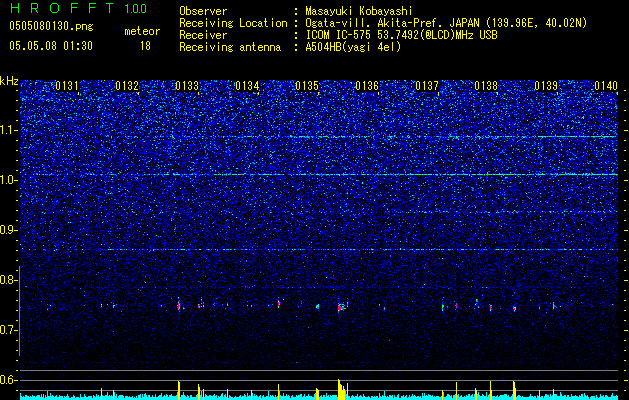The height and width of the screenshot is (400, 629).
Task: Click the meteor count value 18
Action: pos(145,46)
